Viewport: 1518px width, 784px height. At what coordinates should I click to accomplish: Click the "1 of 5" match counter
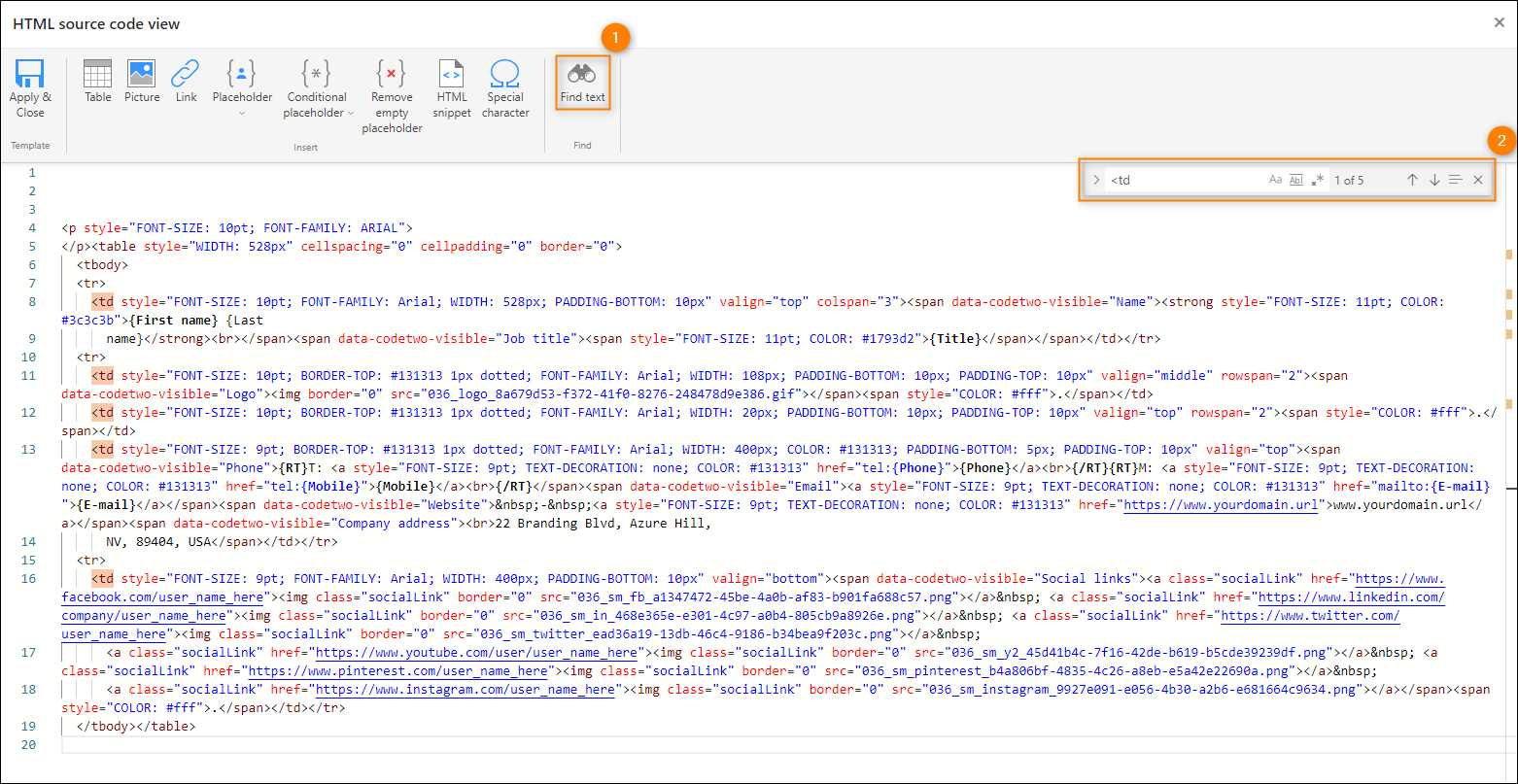[1349, 180]
